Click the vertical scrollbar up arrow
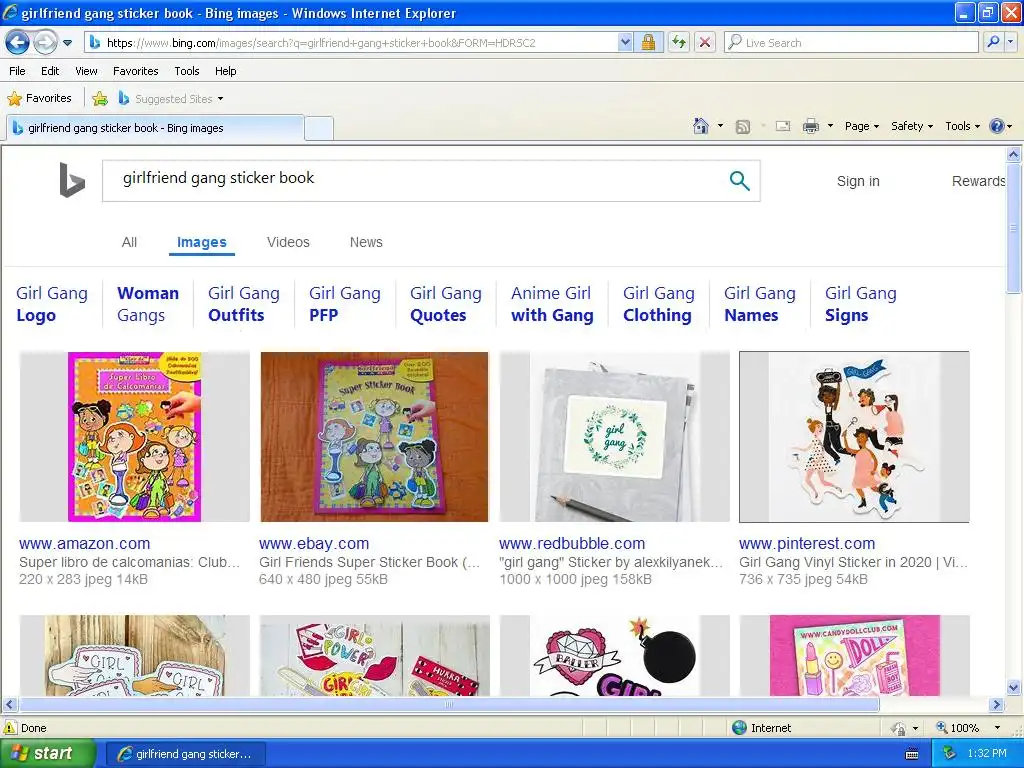1024x768 pixels. pyautogui.click(x=1014, y=154)
